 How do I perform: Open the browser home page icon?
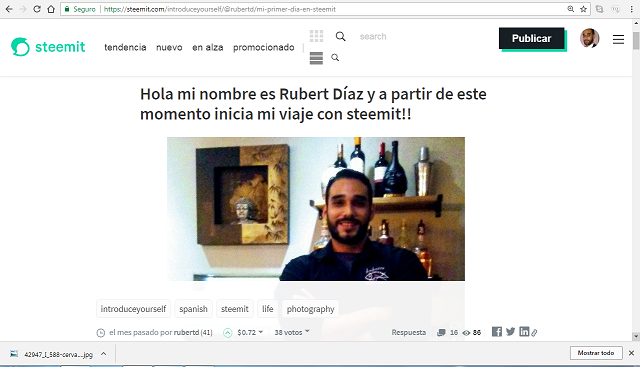coord(51,9)
